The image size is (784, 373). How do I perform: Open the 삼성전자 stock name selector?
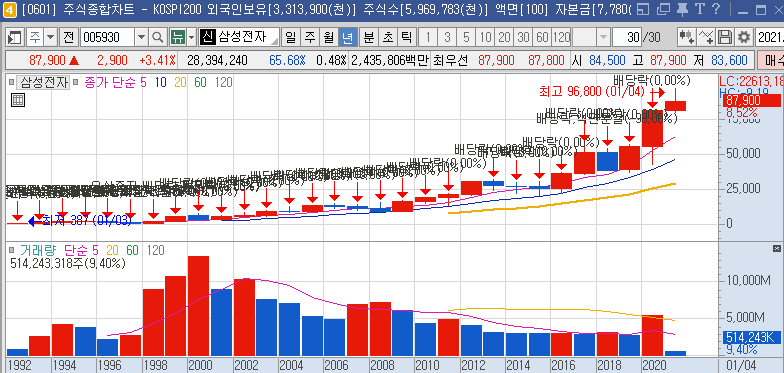239,36
